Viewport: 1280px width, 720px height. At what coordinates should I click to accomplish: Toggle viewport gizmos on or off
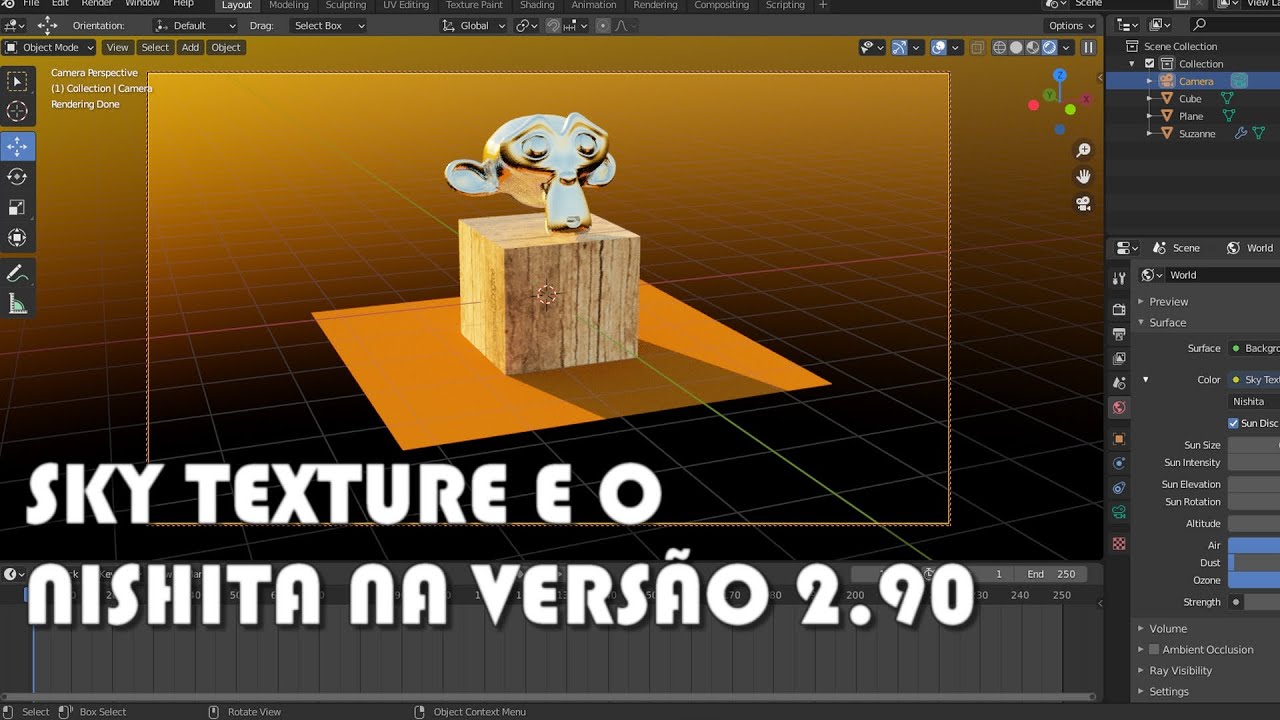coord(899,47)
